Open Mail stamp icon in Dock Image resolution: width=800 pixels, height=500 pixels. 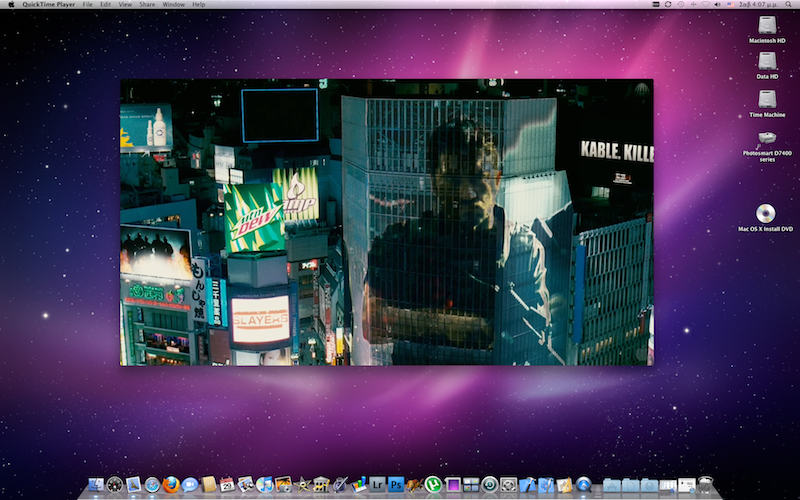tap(134, 485)
